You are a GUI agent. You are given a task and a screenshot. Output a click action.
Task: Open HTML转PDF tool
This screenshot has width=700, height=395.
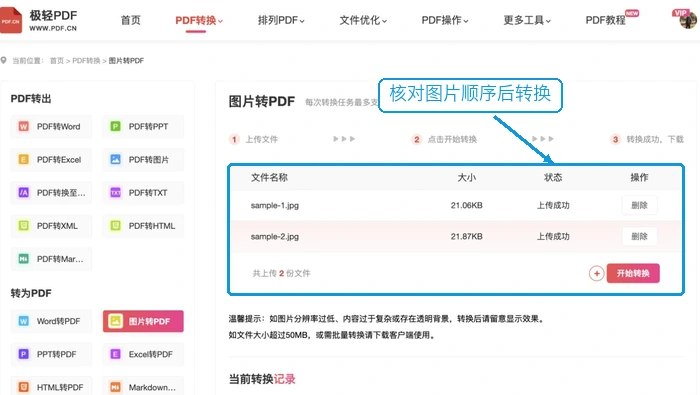tap(51, 387)
